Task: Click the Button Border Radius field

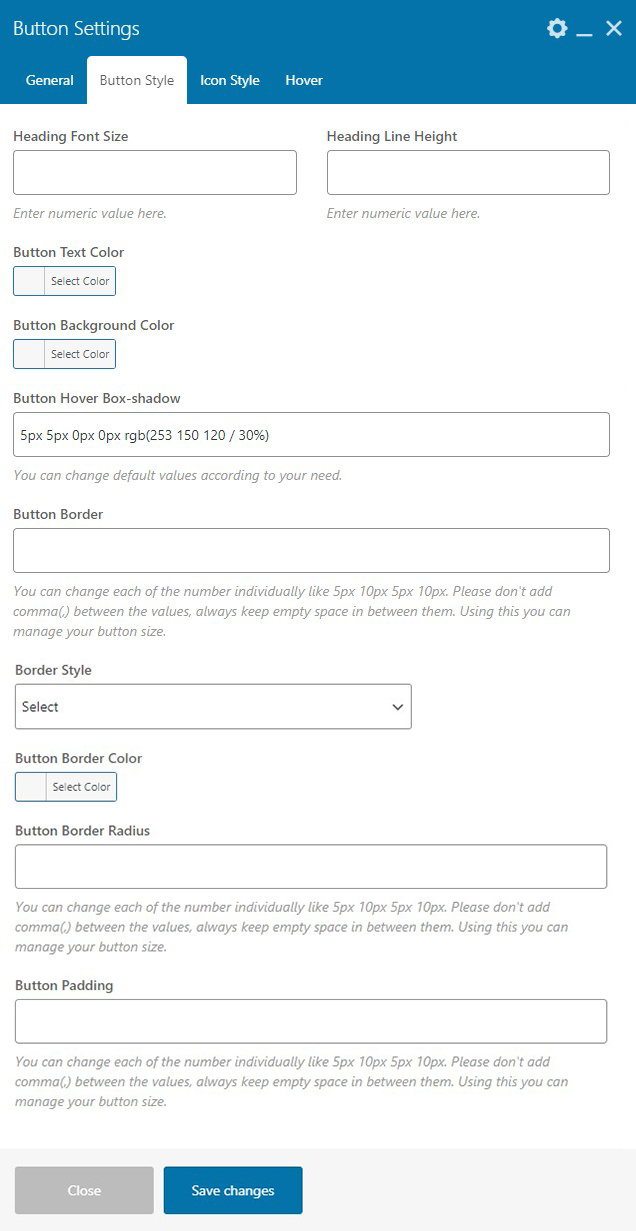Action: click(x=311, y=867)
